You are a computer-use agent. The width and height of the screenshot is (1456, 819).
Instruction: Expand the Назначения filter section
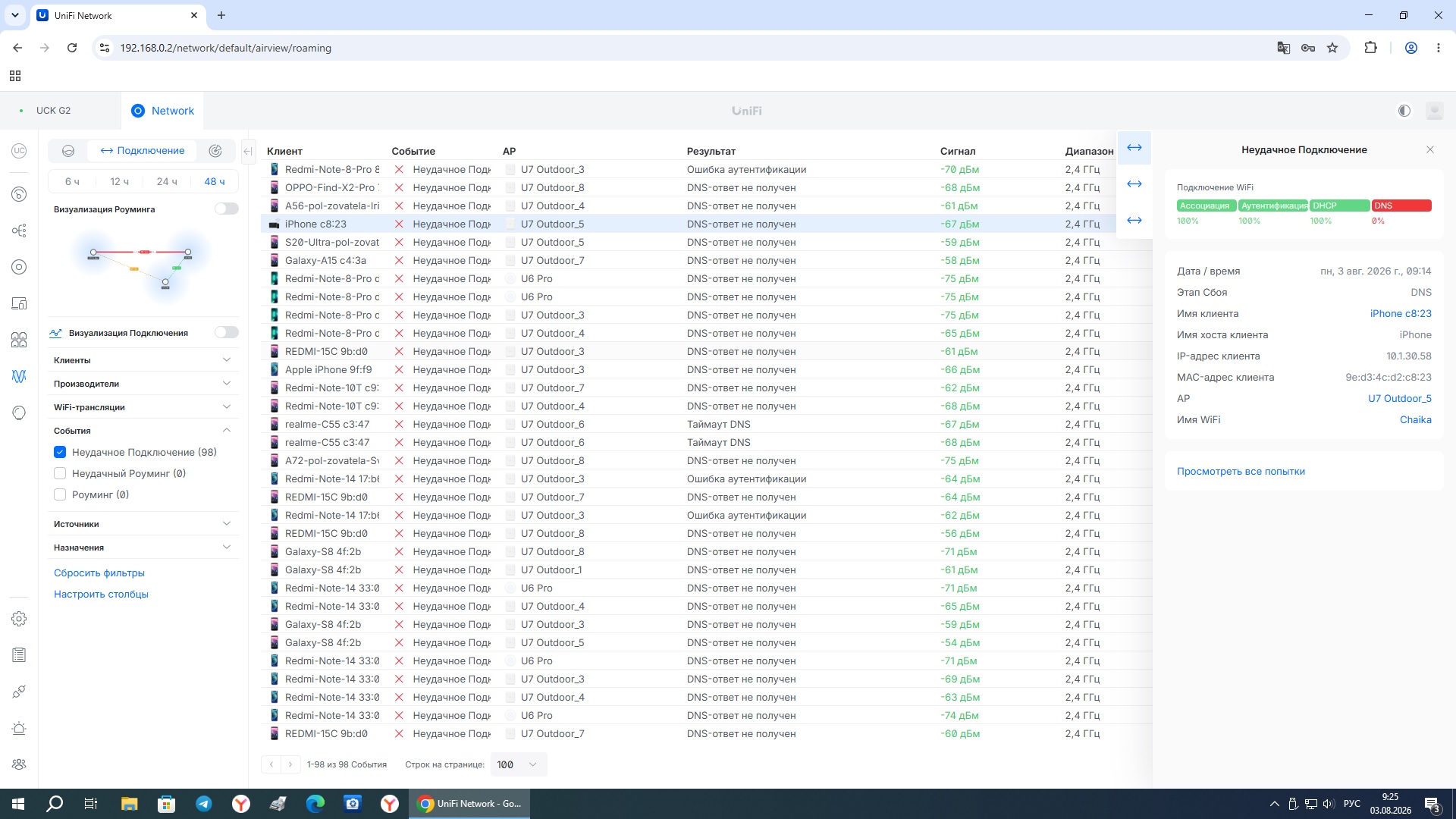pyautogui.click(x=143, y=548)
